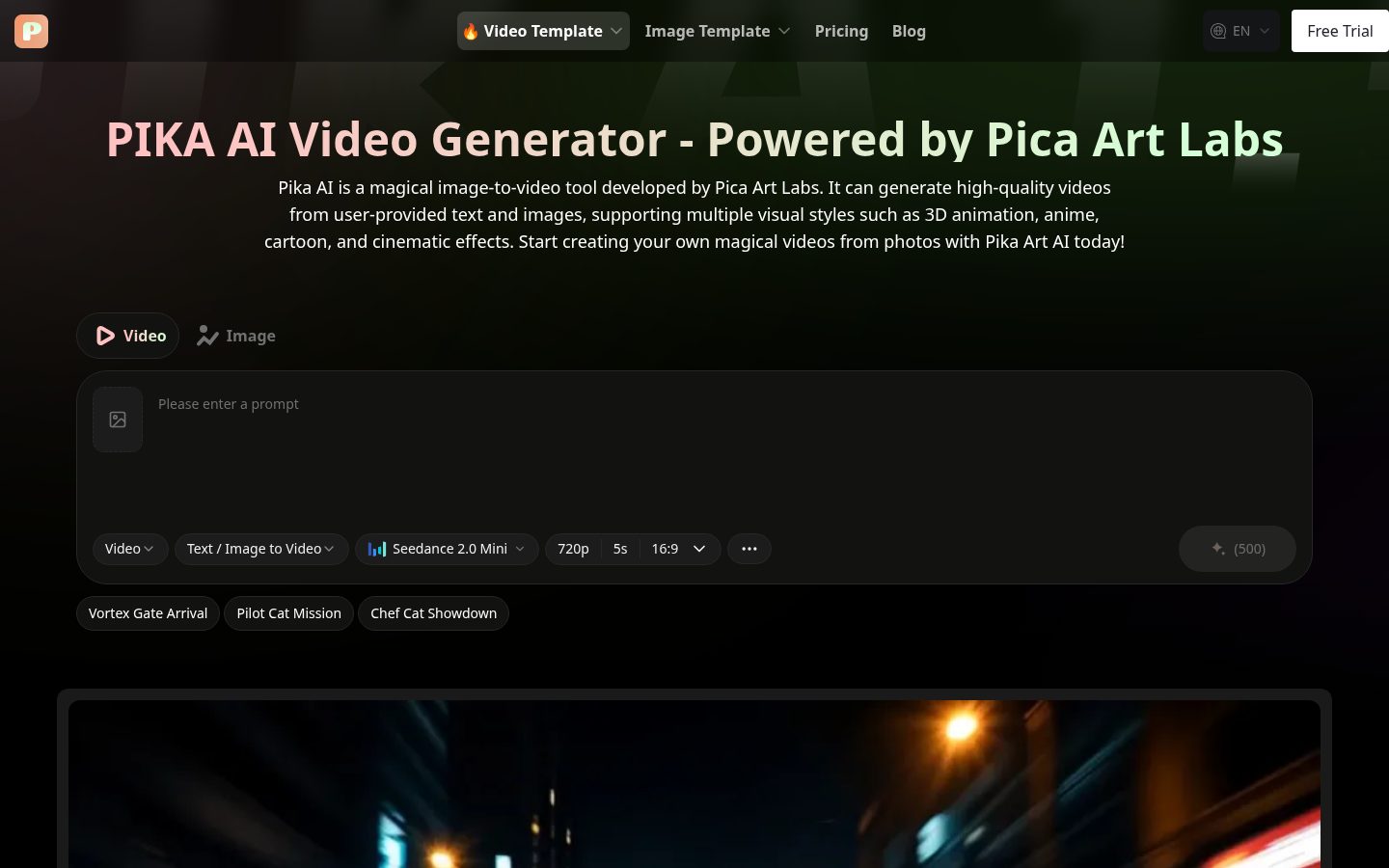Image resolution: width=1389 pixels, height=868 pixels.
Task: Open the EN language selector
Action: click(1240, 31)
